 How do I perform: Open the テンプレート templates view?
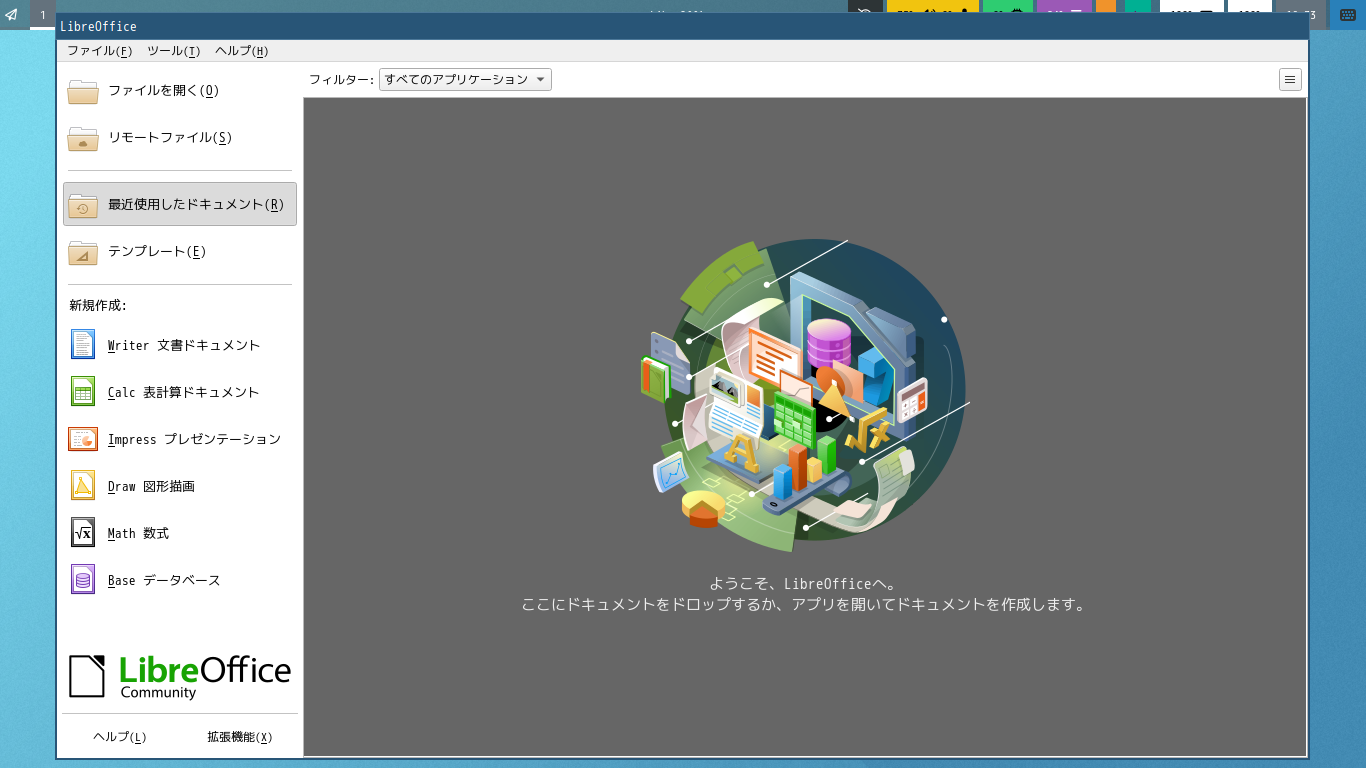coord(180,252)
